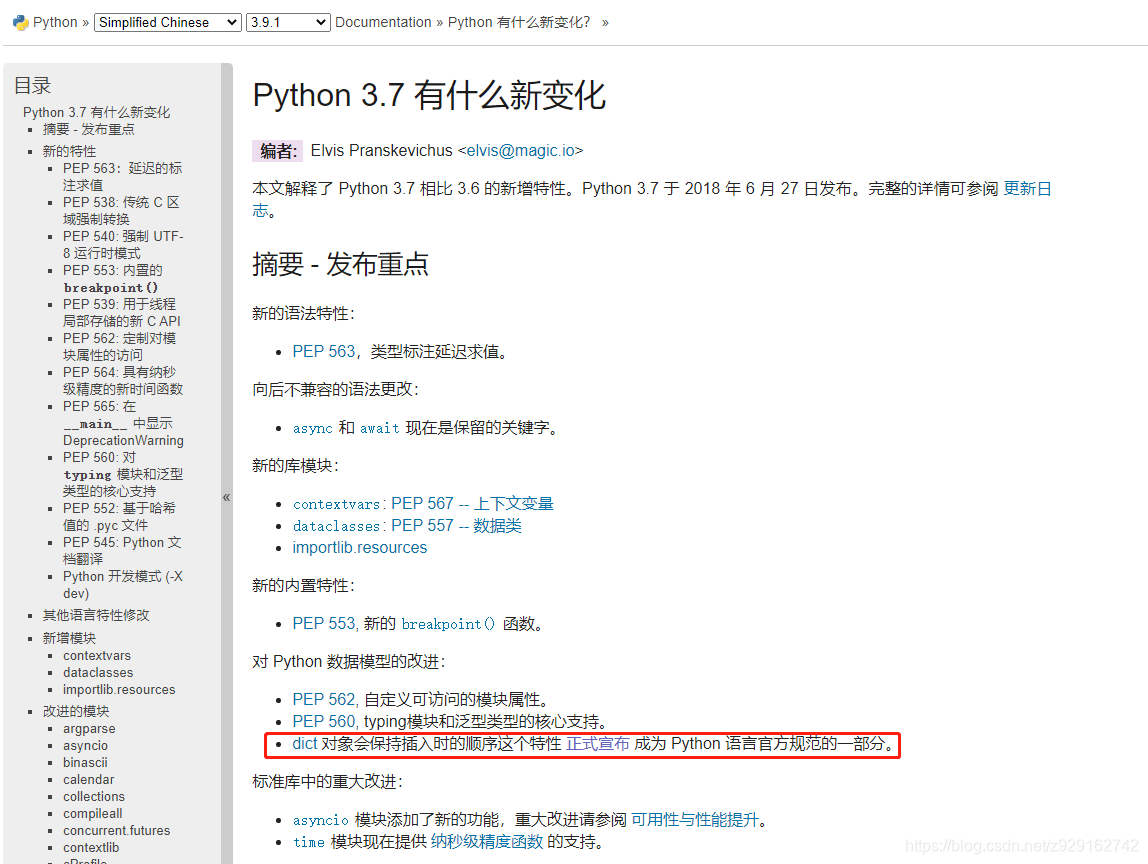Open the Documentation breadcrumb link

(383, 23)
